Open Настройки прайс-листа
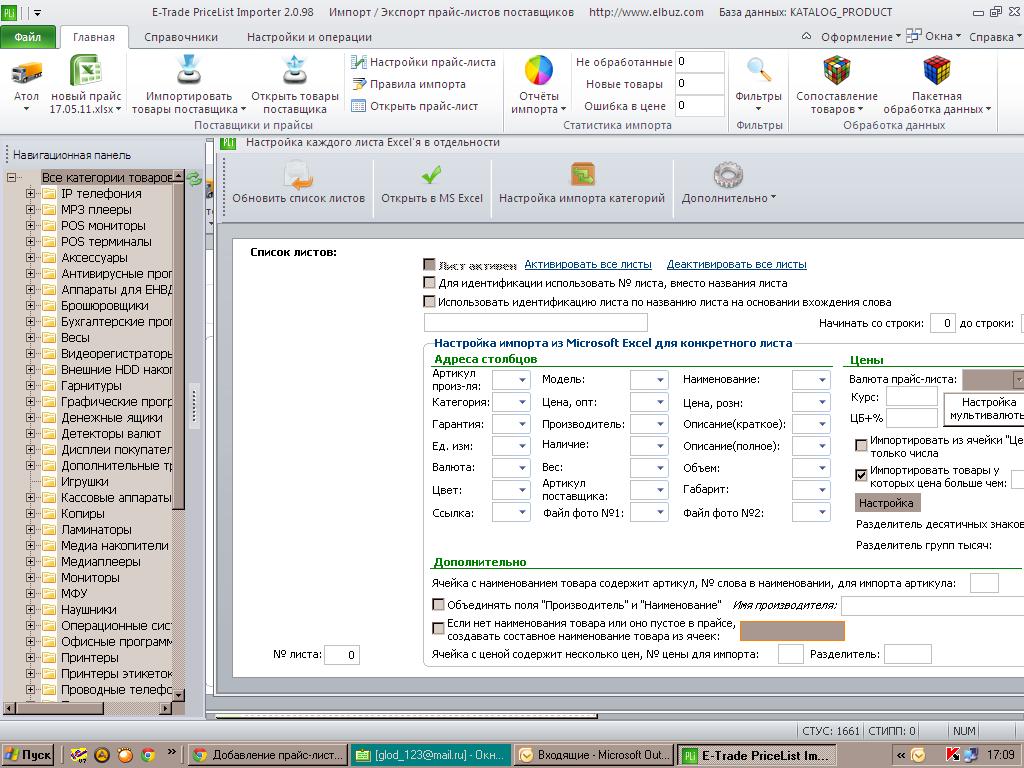Screen dimensions: 1024x768 click(423, 62)
